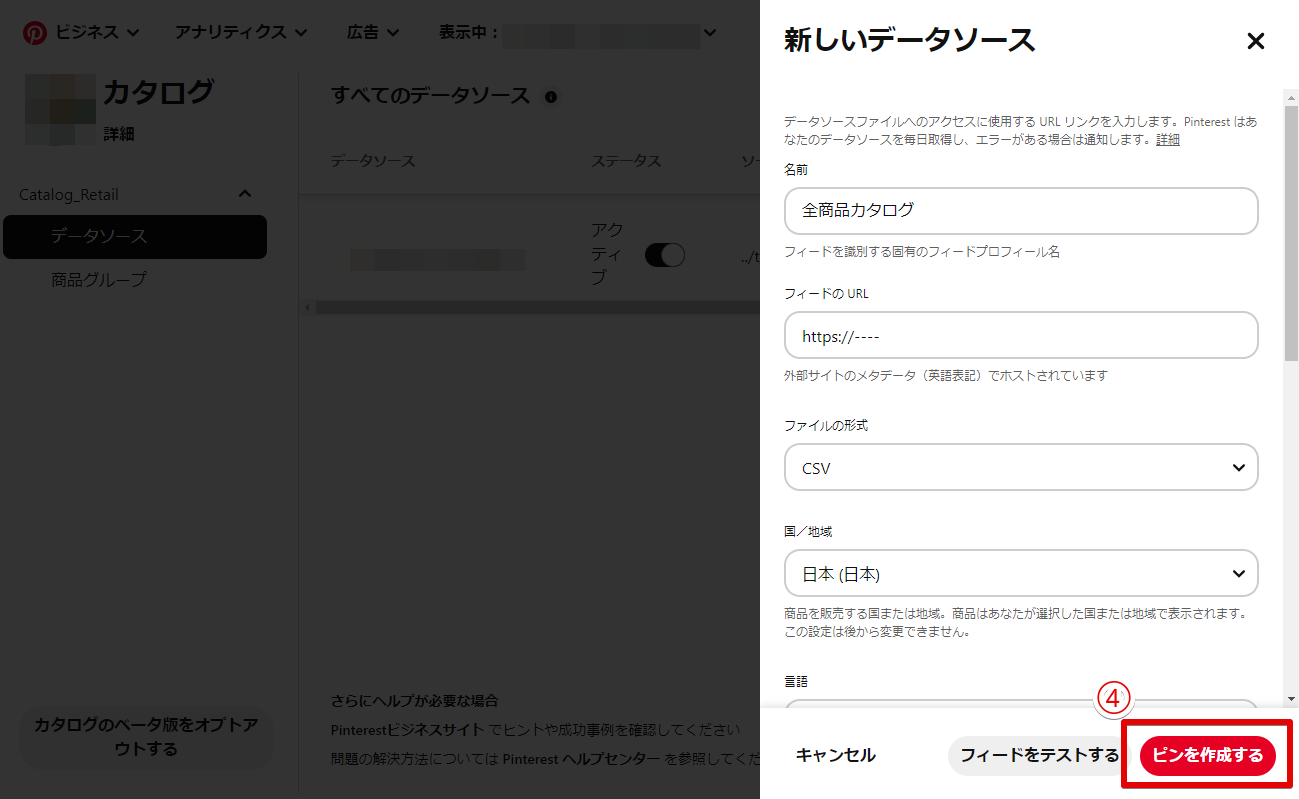This screenshot has height=799, width=1299.
Task: Click the フィードをテストする button
Action: (1039, 755)
